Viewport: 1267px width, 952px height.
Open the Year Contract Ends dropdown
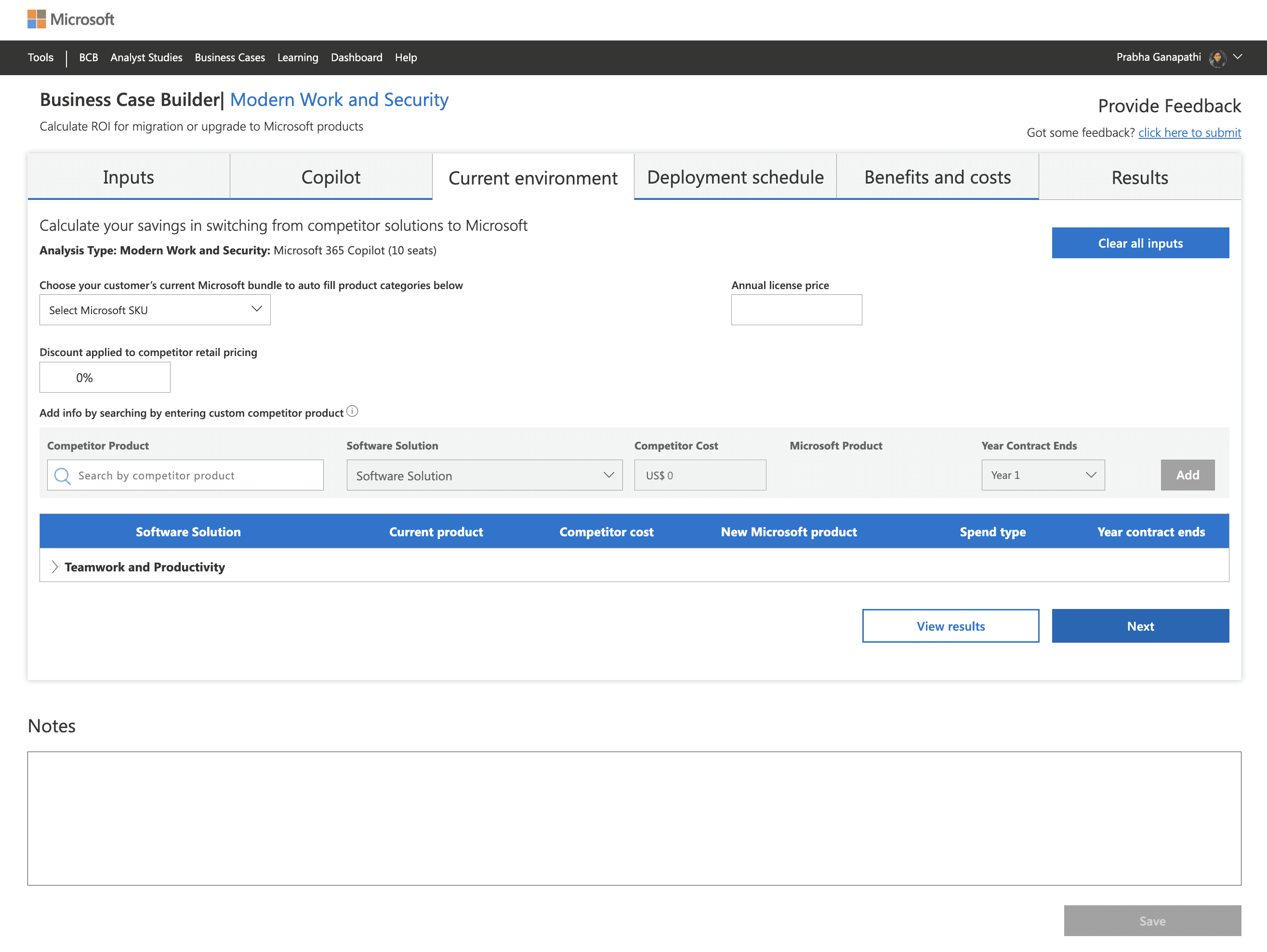[1043, 475]
